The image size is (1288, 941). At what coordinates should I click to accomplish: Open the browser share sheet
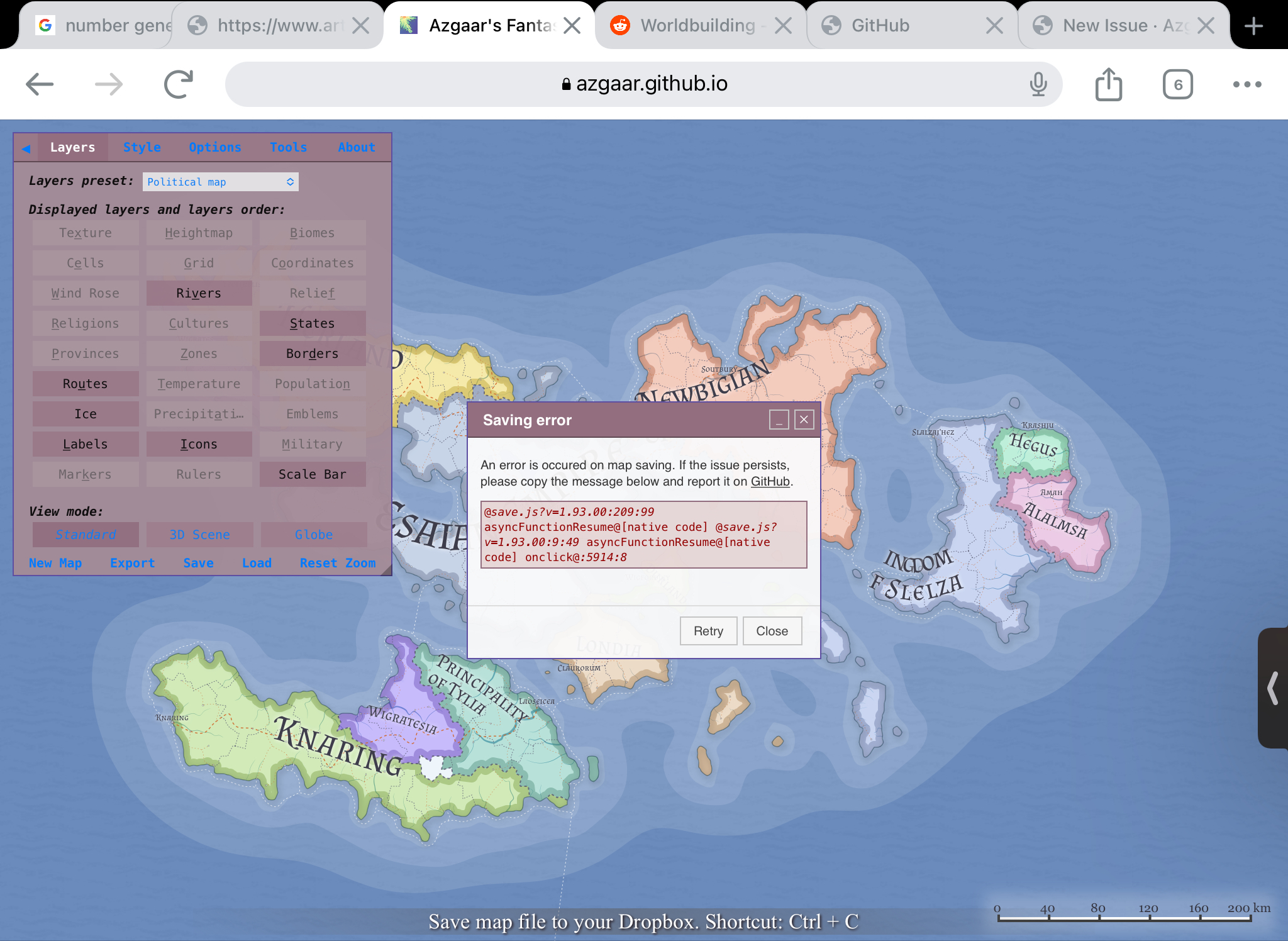click(x=1108, y=84)
